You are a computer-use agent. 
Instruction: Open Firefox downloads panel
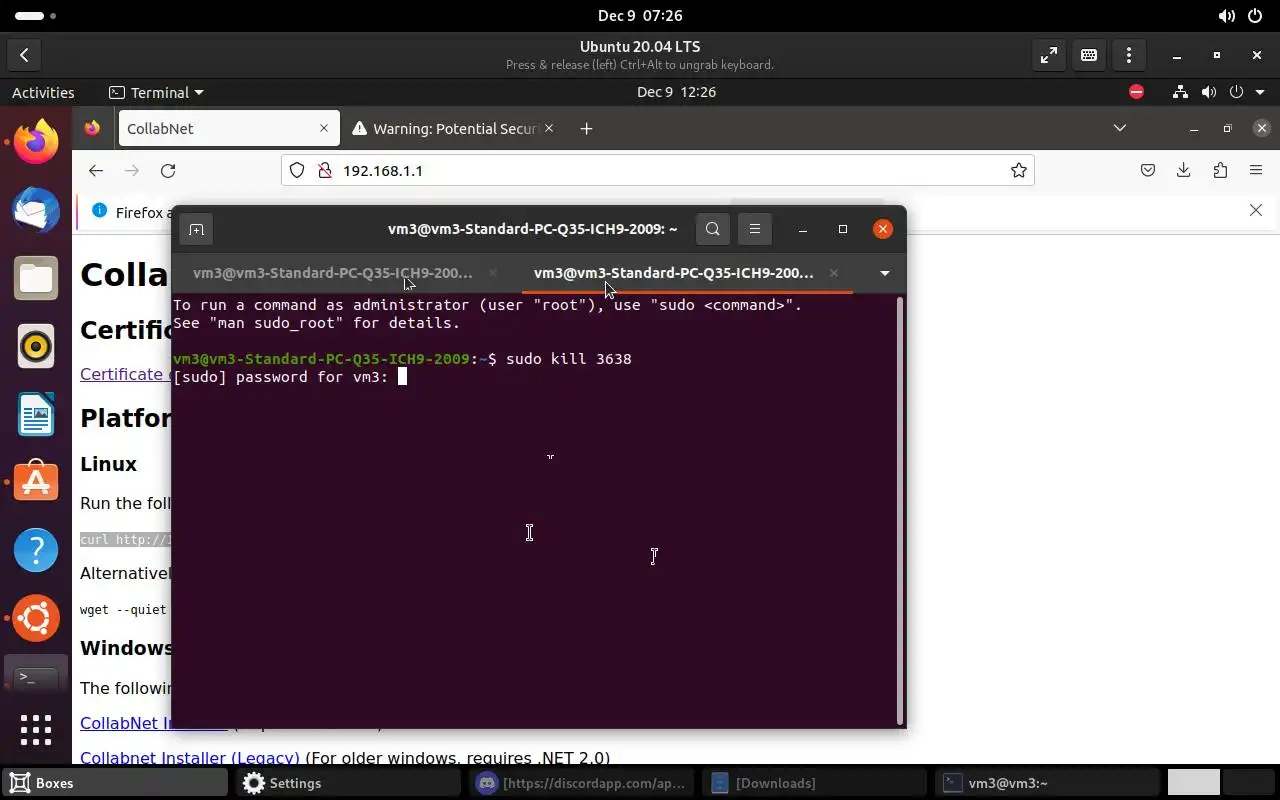tap(1184, 171)
